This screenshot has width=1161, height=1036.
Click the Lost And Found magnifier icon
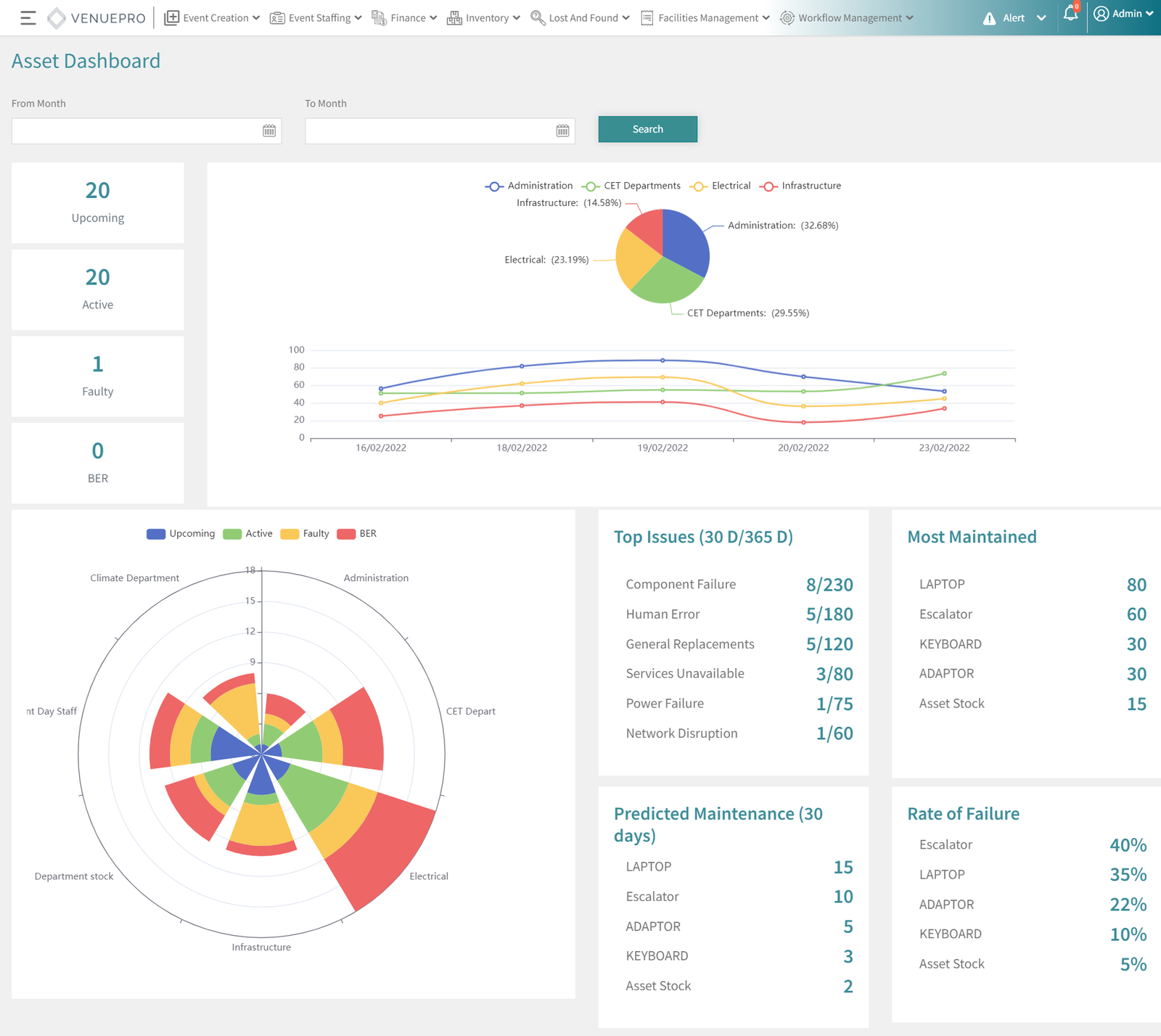tap(538, 18)
